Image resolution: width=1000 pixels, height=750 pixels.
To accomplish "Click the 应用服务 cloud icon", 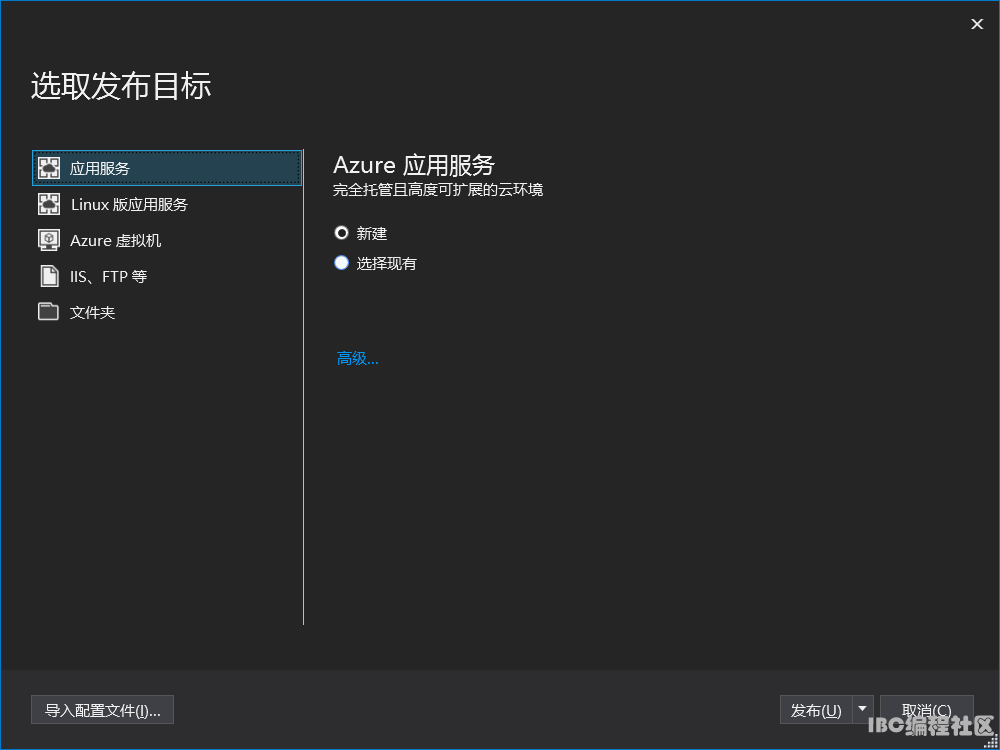I will coord(49,168).
